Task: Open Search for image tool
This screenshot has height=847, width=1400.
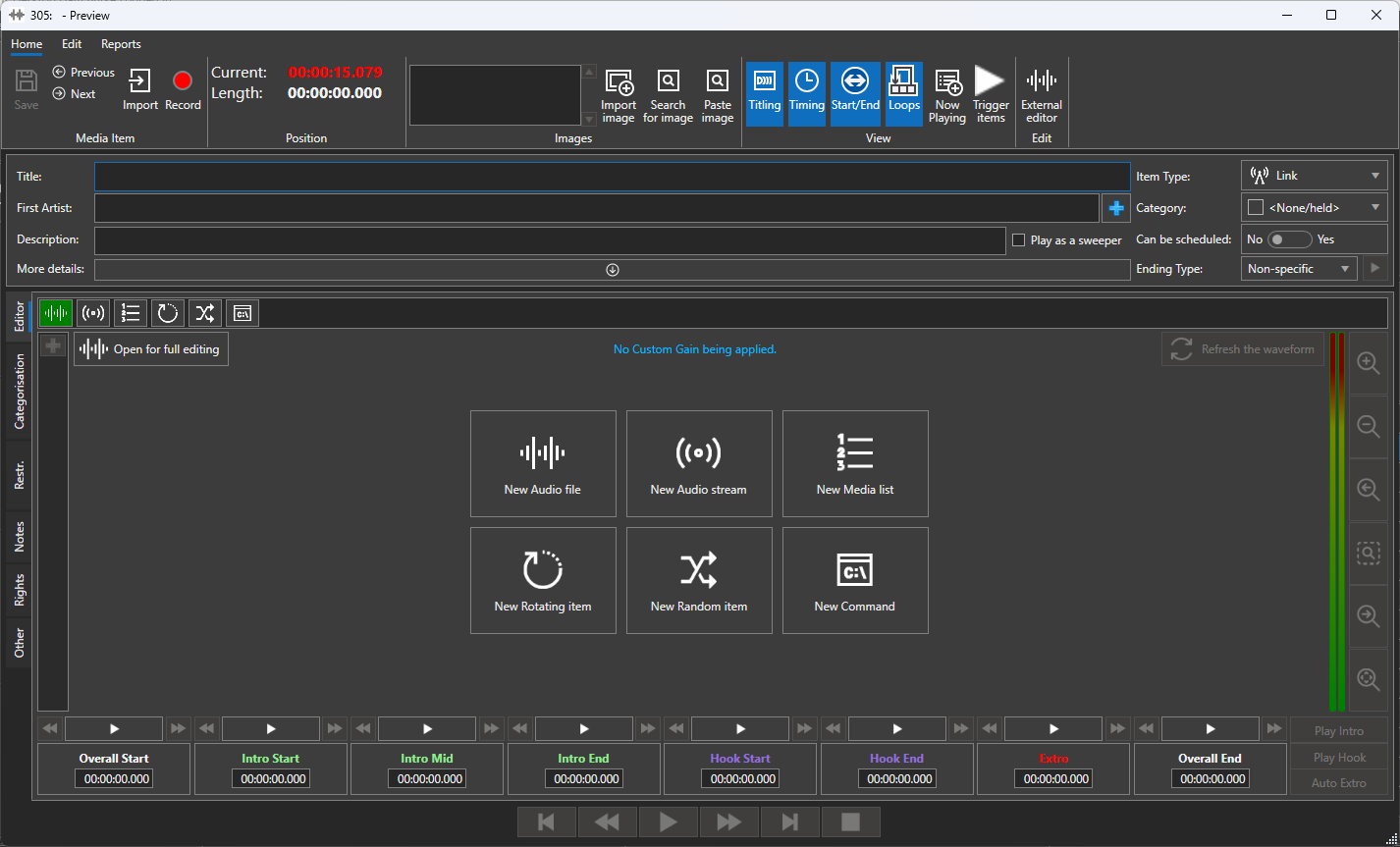Action: (x=668, y=95)
